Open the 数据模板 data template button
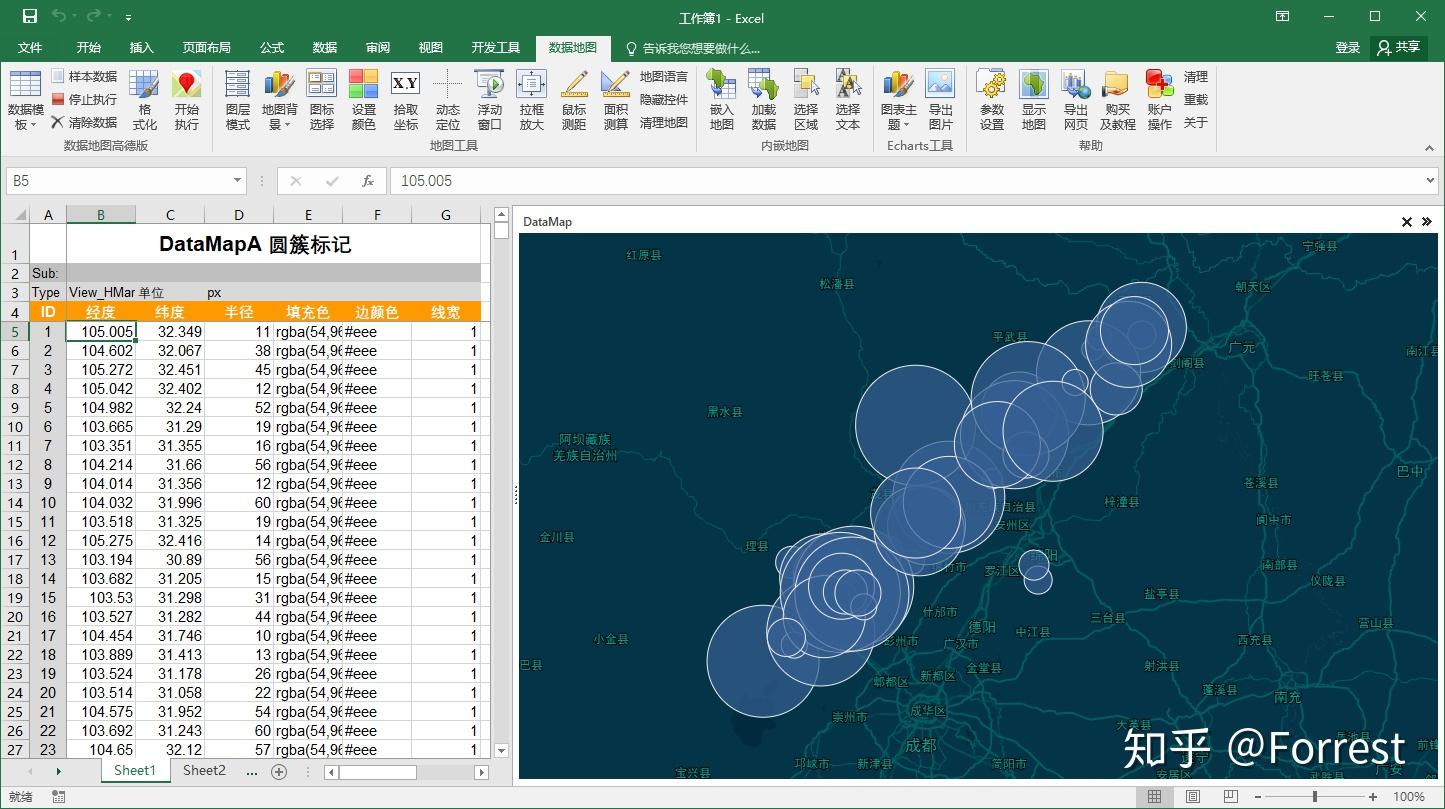The width and height of the screenshot is (1445, 809). click(25, 100)
